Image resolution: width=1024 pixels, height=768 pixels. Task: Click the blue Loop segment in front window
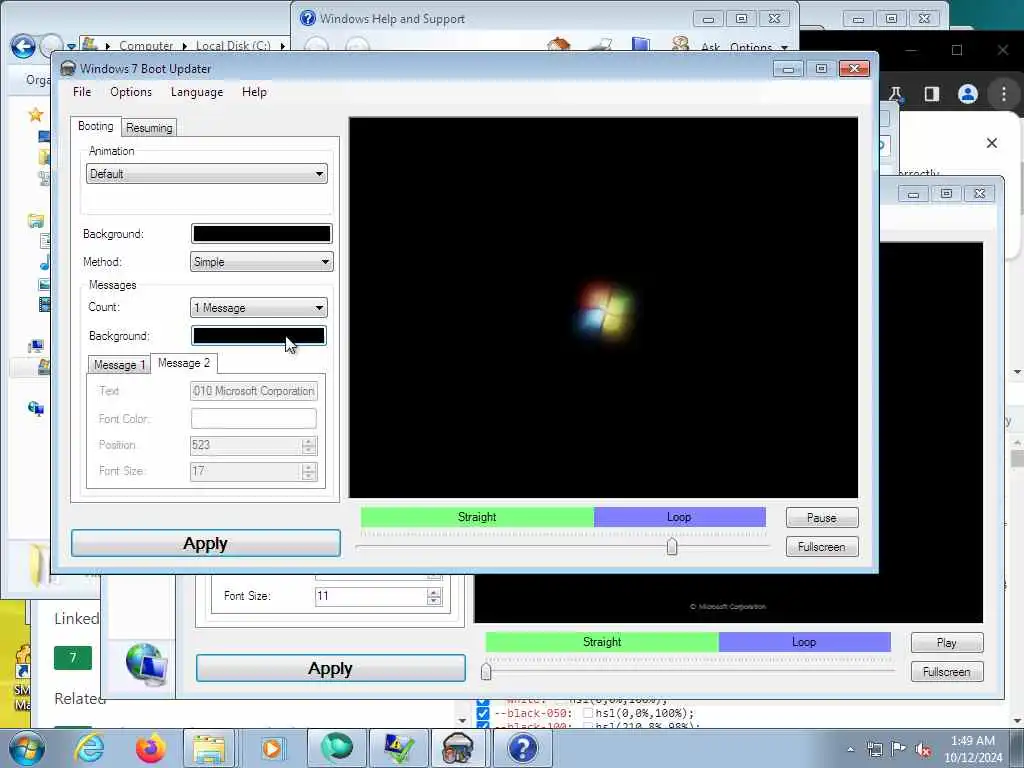coord(679,517)
